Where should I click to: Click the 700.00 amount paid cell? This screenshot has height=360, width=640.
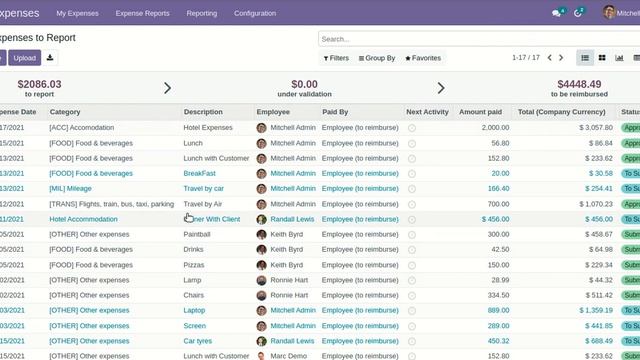point(498,204)
